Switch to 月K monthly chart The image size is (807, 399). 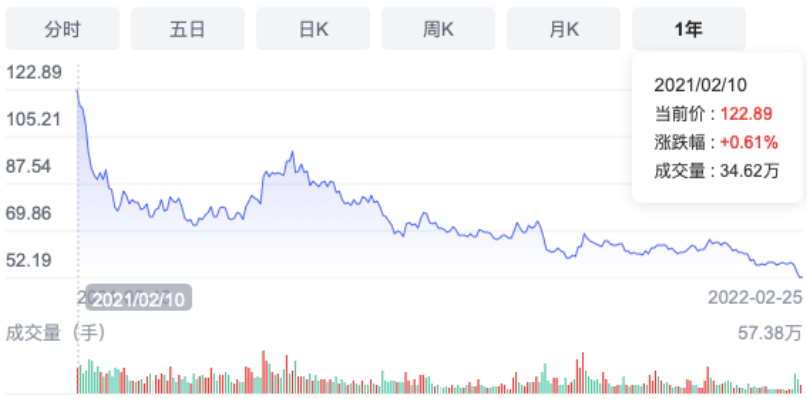[564, 29]
